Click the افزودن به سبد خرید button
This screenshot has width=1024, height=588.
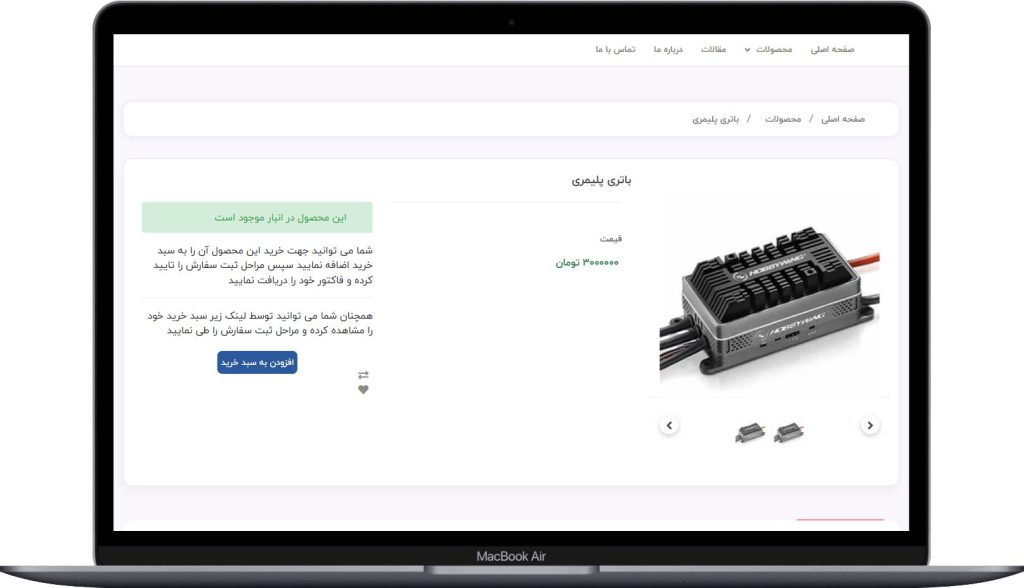point(257,362)
